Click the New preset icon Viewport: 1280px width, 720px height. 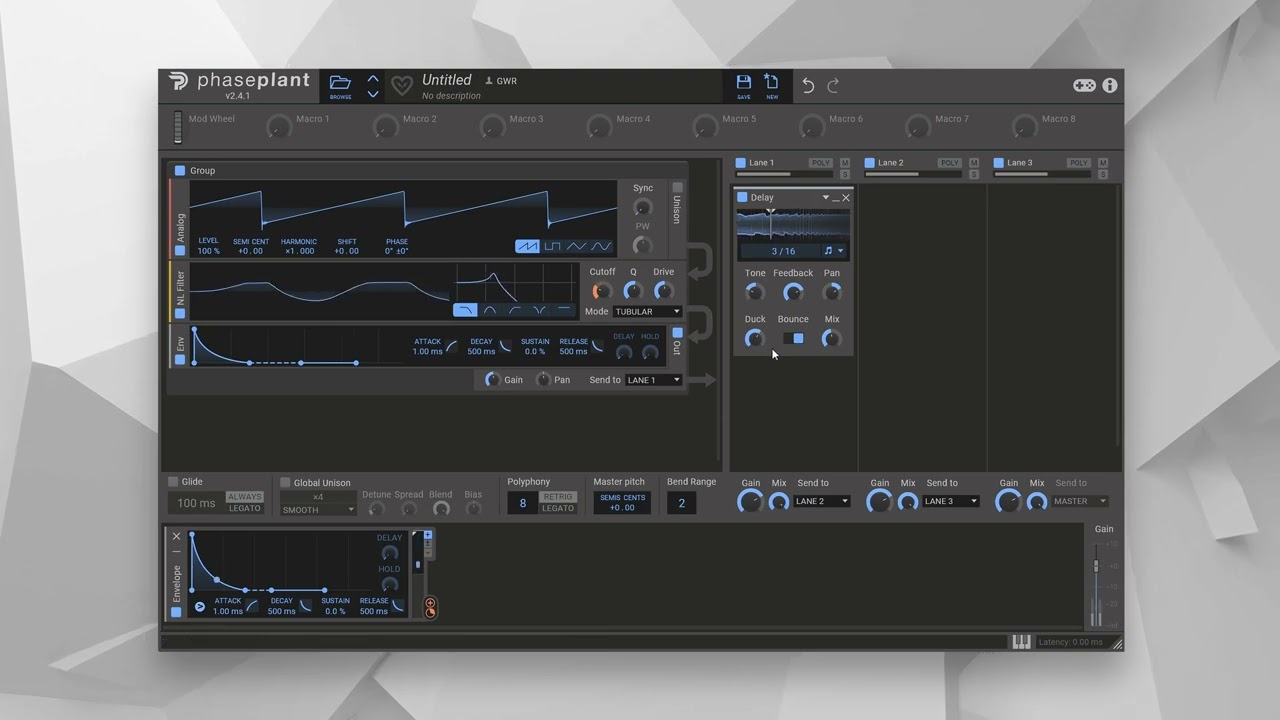(x=772, y=82)
